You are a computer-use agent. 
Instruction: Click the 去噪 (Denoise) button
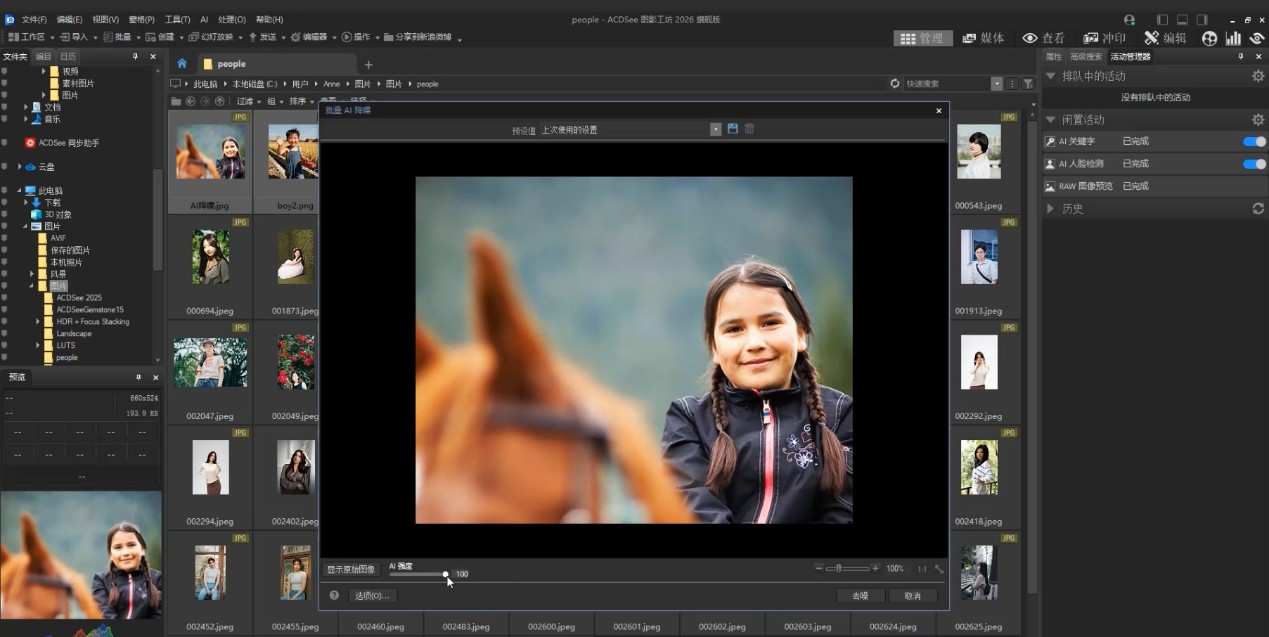pyautogui.click(x=860, y=595)
